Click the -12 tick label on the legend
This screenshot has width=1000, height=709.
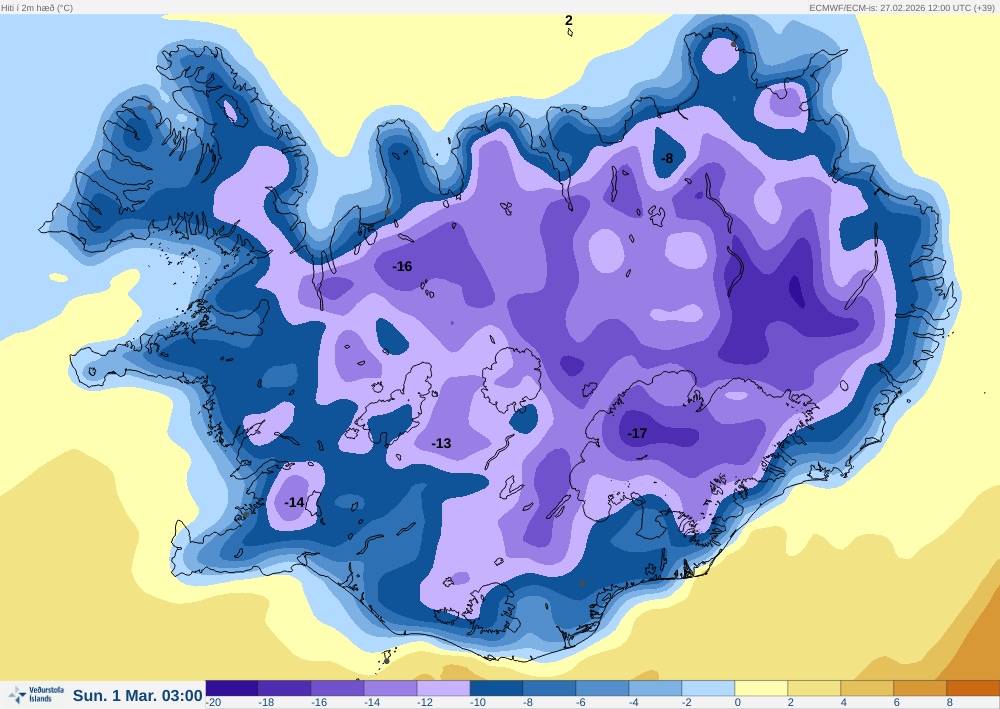(x=425, y=703)
